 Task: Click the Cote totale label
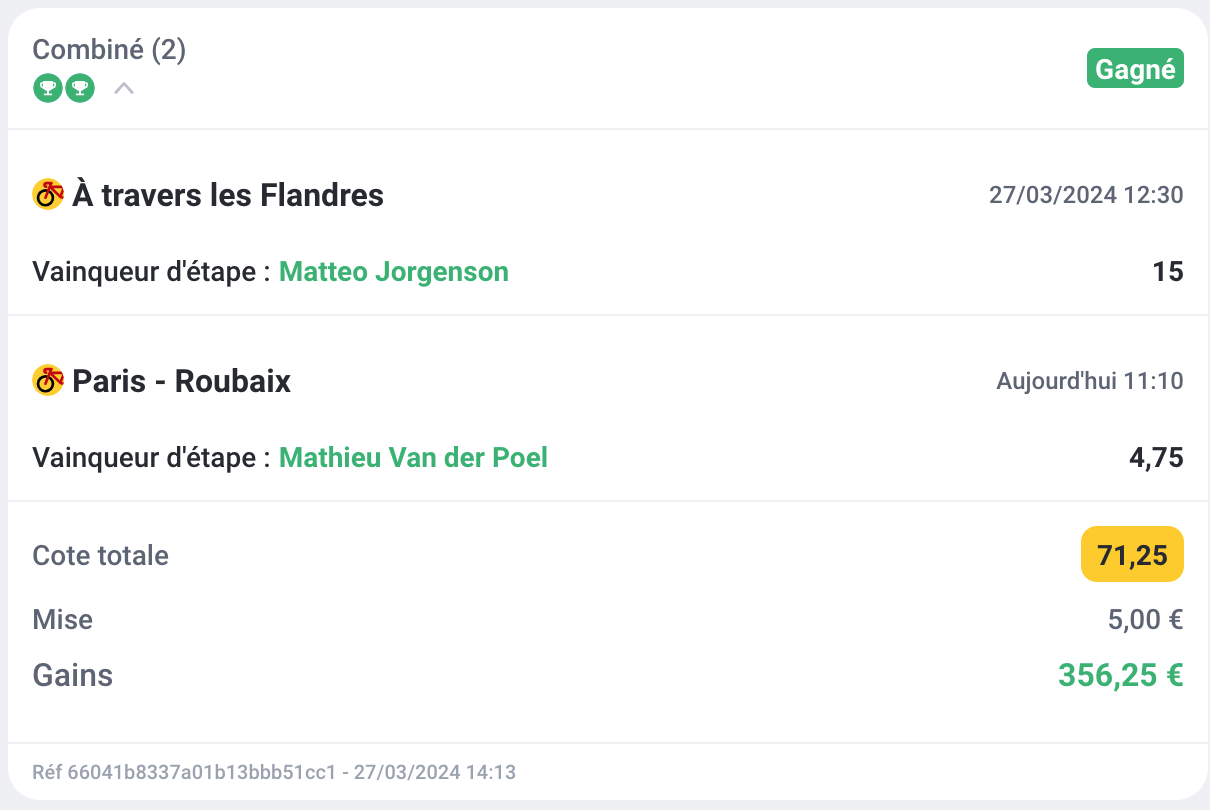coord(101,555)
